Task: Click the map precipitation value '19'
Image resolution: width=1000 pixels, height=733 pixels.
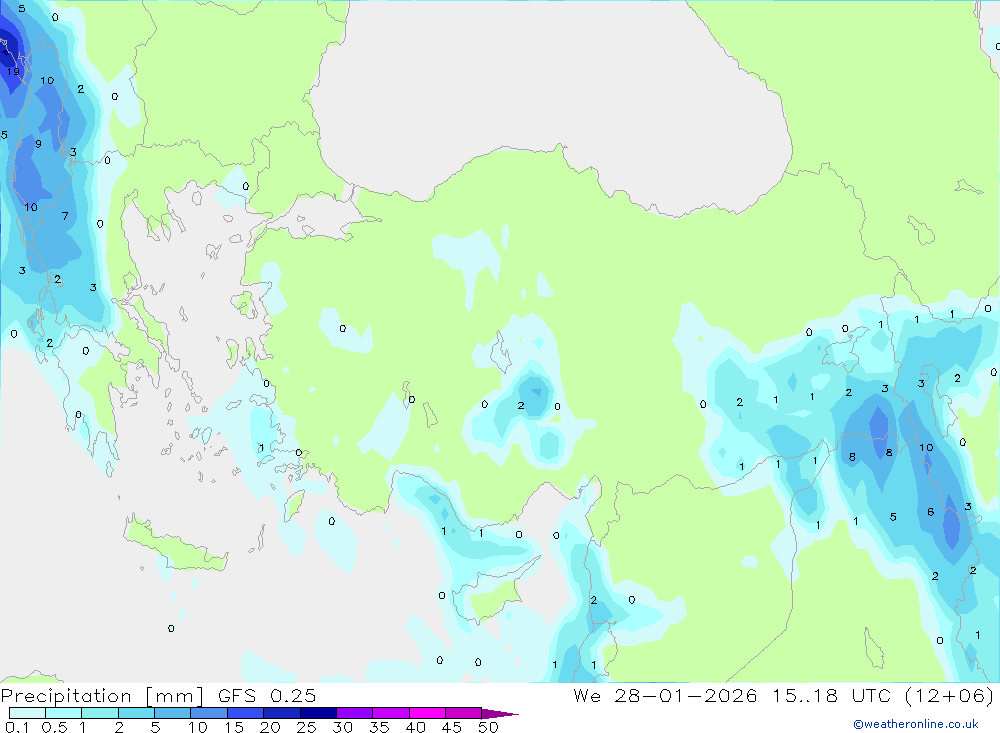Action: [13, 71]
